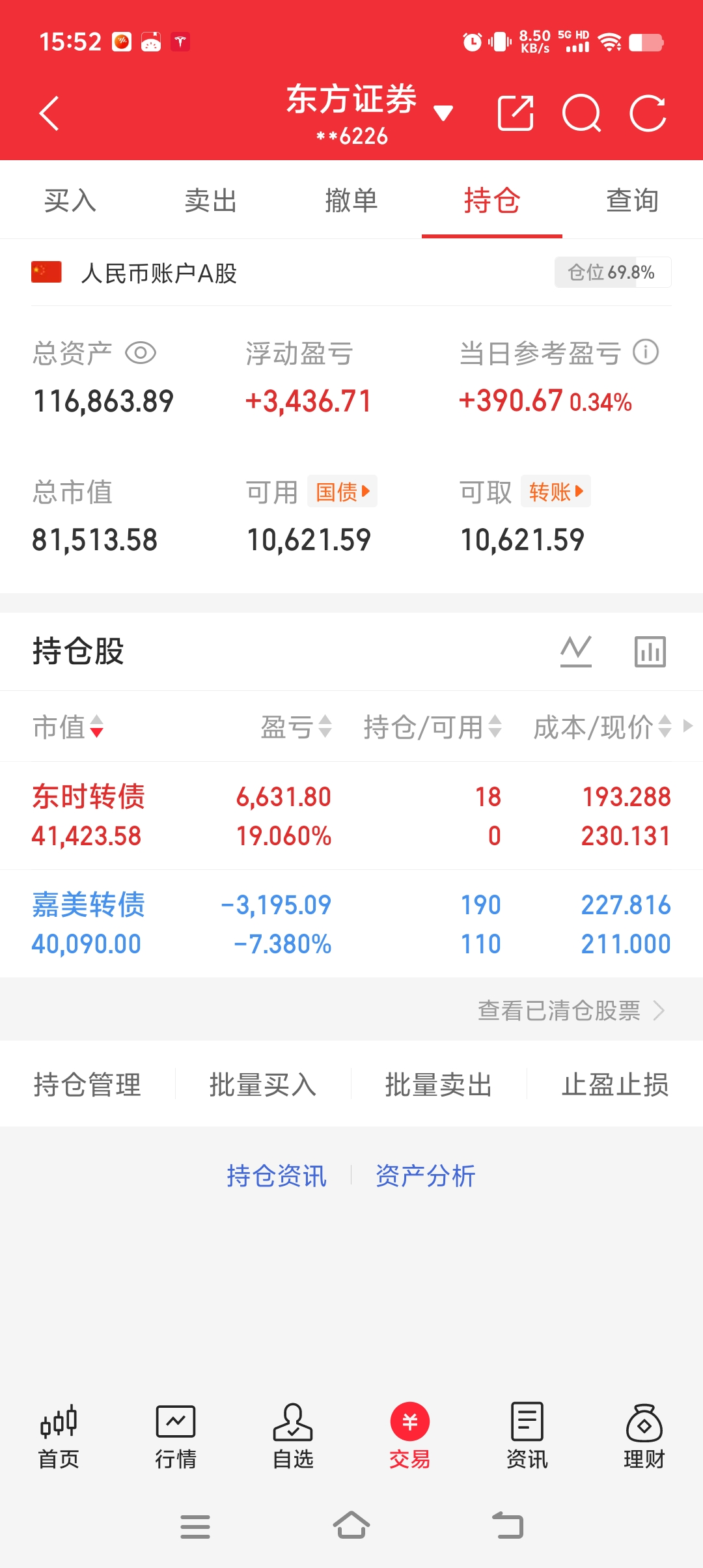The image size is (703, 1568).
Task: Tap 东时转债 profit value 6,631.80
Action: coord(284,797)
